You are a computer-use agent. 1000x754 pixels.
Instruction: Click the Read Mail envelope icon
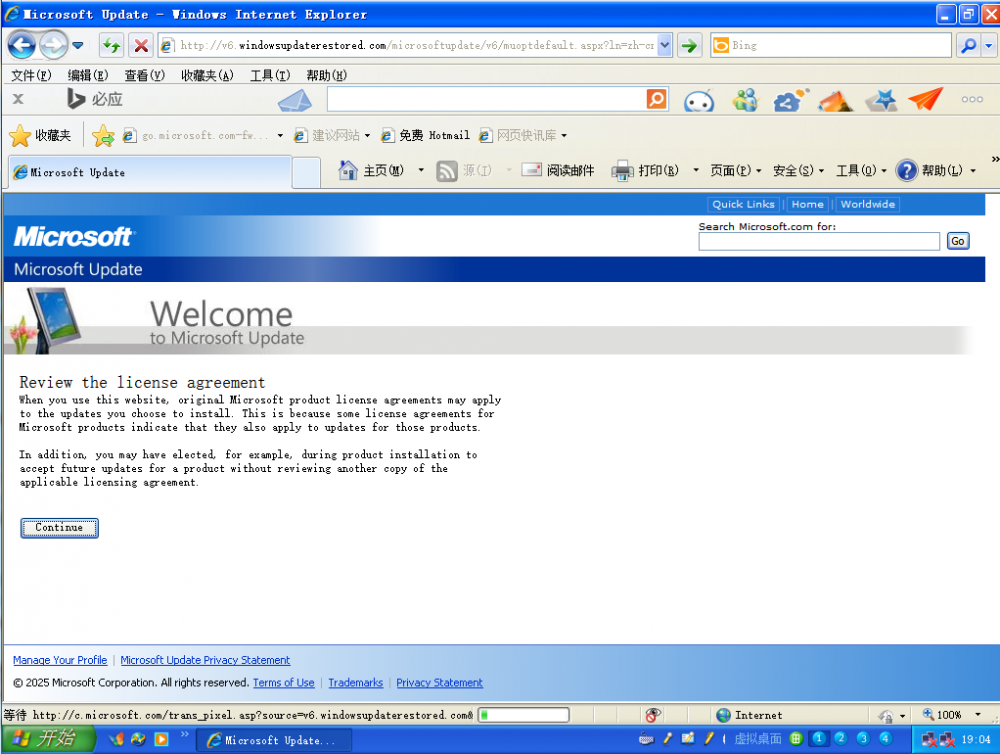point(531,171)
